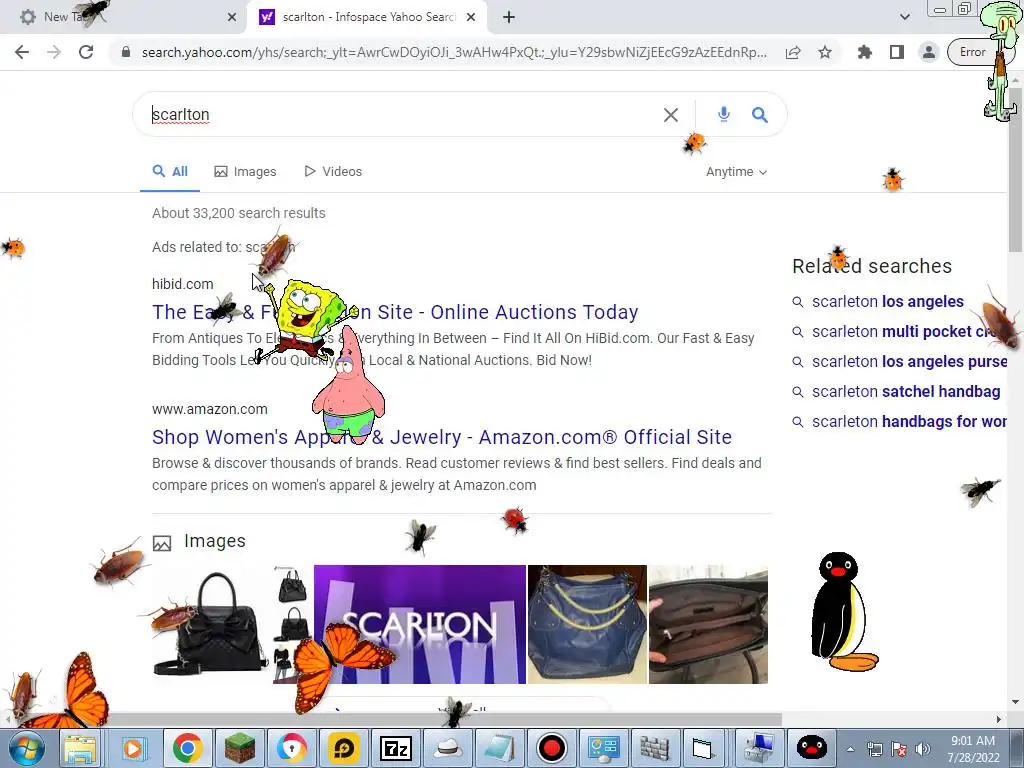The height and width of the screenshot is (768, 1024).
Task: Open related search scarleton los angeles purse
Action: click(x=899, y=362)
